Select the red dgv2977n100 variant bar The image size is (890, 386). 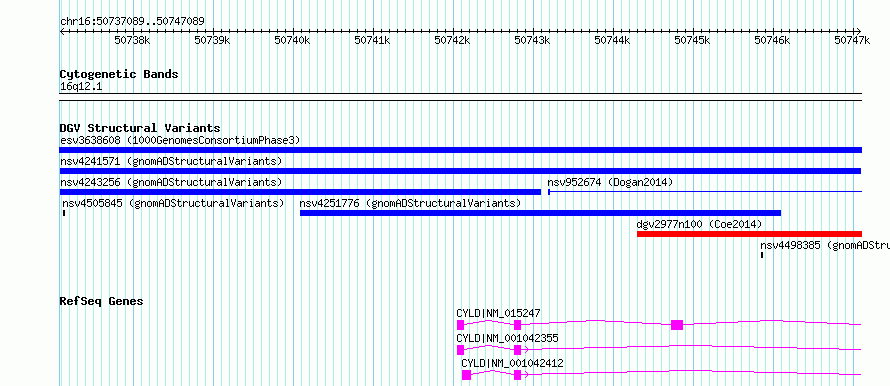(x=749, y=234)
